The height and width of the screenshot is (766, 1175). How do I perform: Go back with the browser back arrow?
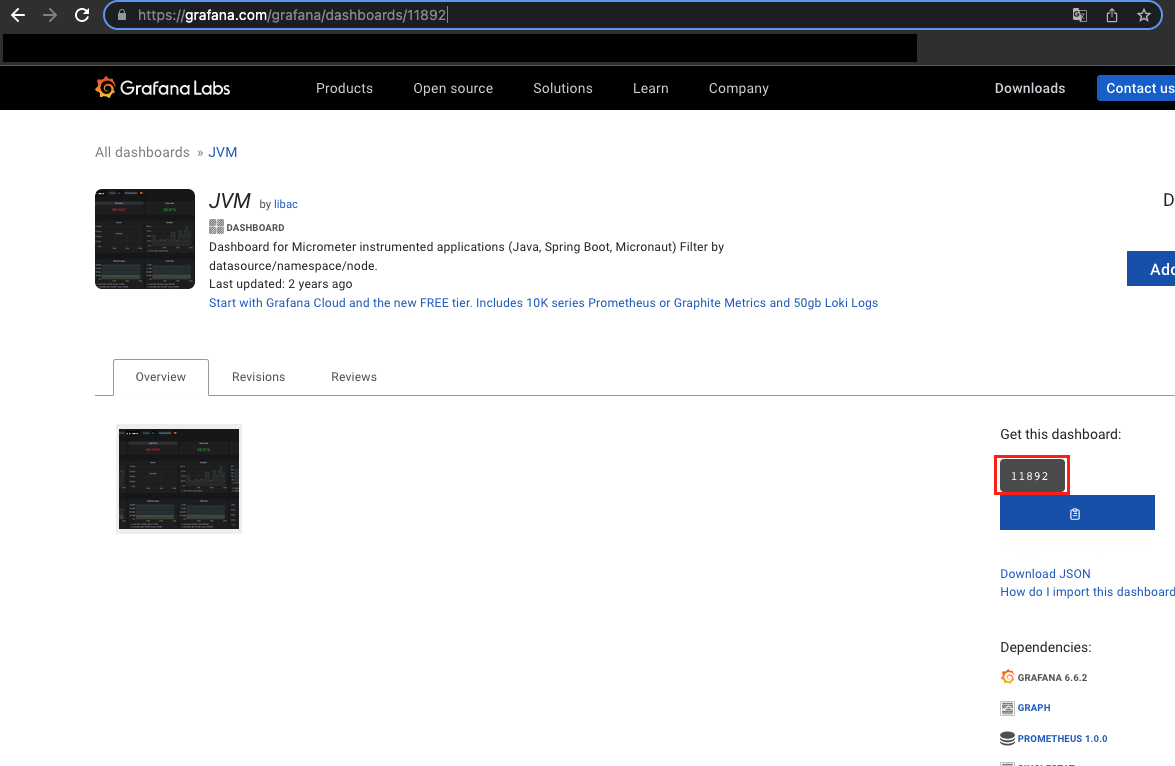[18, 15]
